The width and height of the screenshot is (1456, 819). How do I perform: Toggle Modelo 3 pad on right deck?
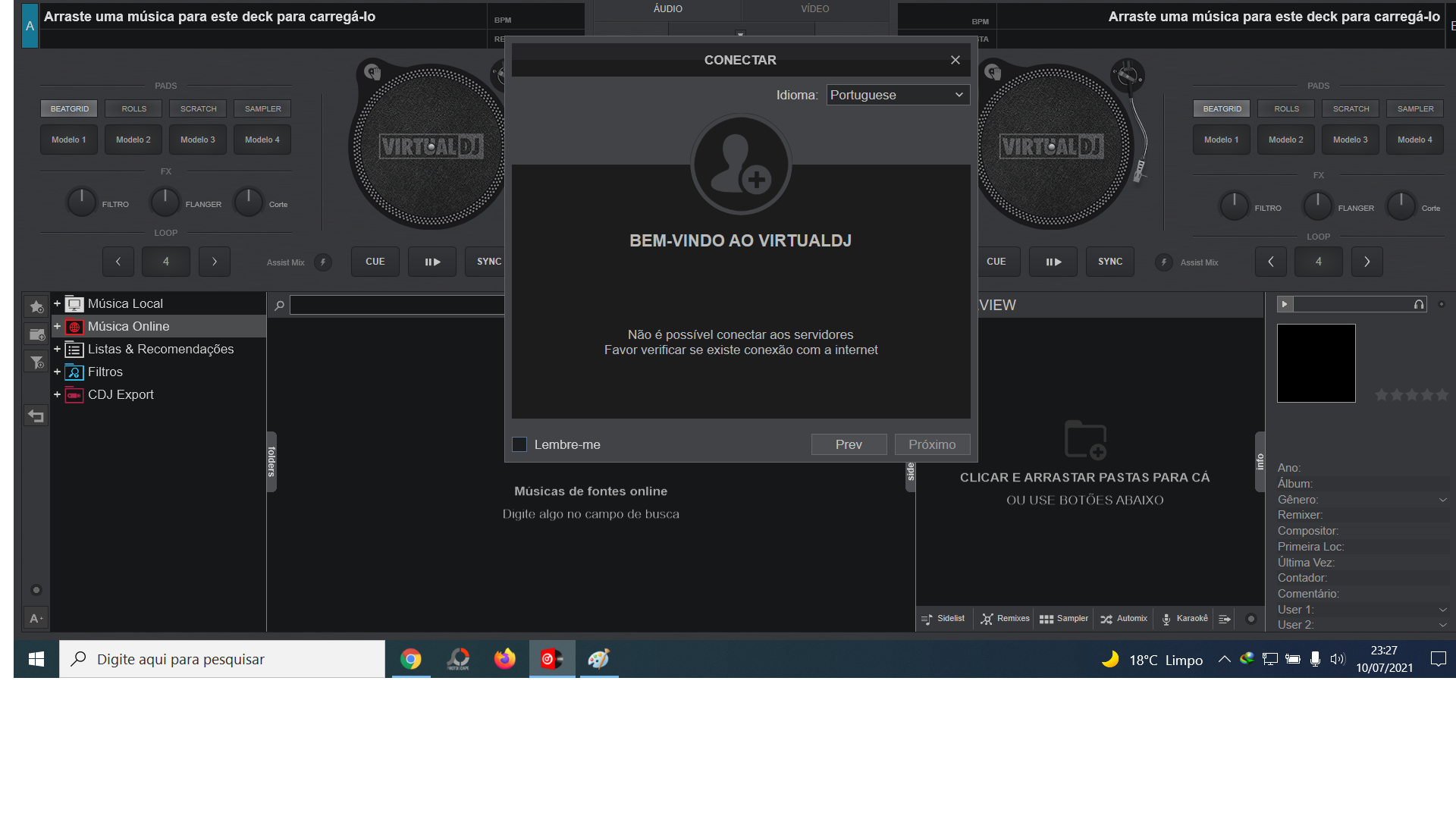1351,140
